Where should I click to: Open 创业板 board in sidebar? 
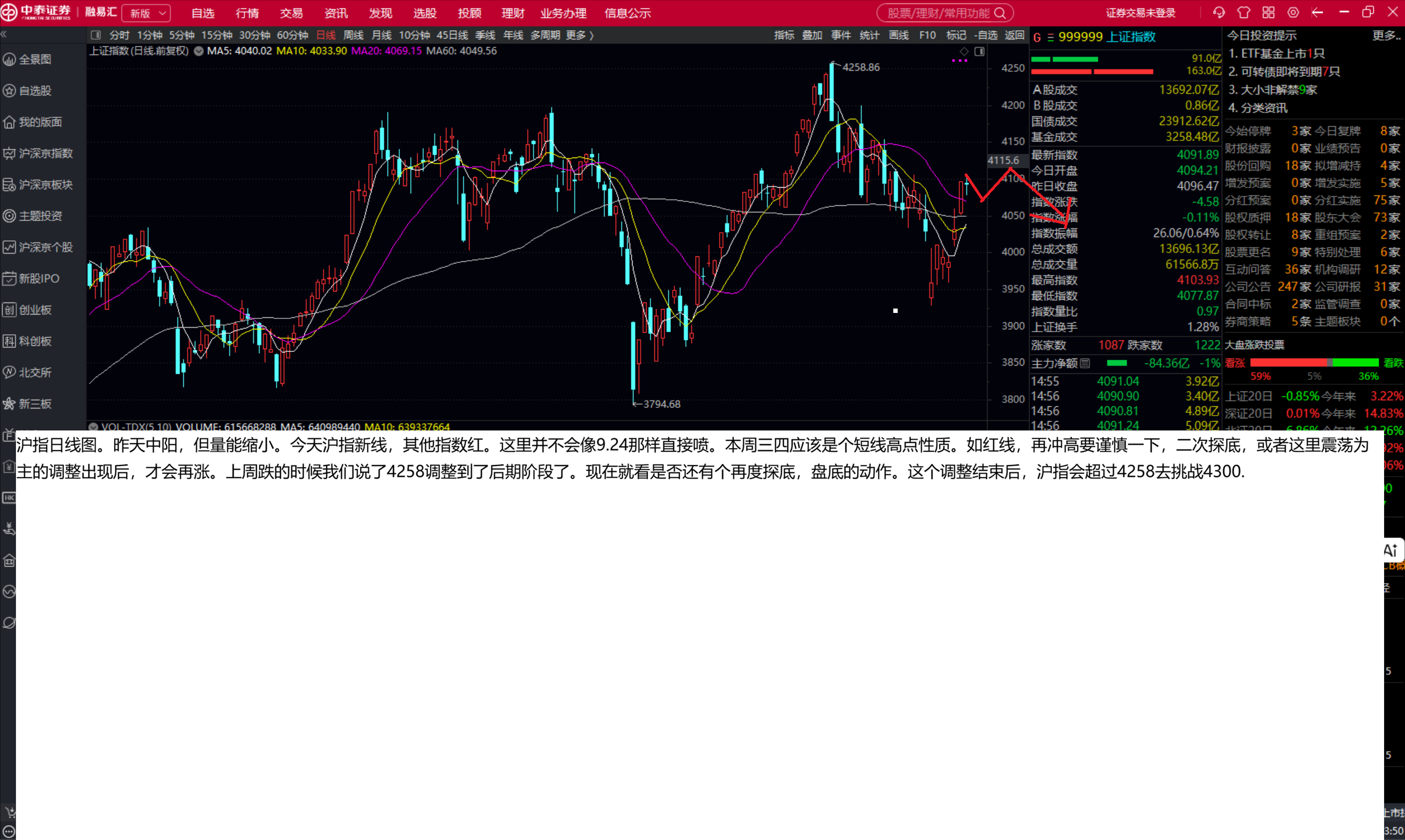click(28, 310)
